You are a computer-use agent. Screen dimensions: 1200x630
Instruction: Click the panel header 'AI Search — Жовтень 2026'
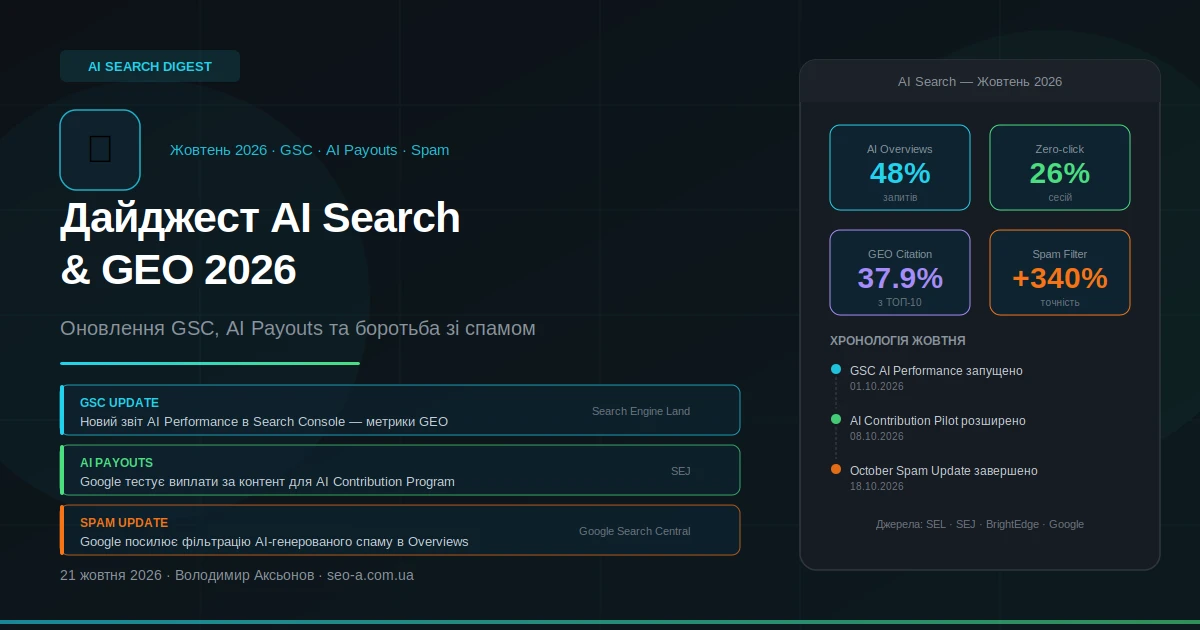(980, 81)
